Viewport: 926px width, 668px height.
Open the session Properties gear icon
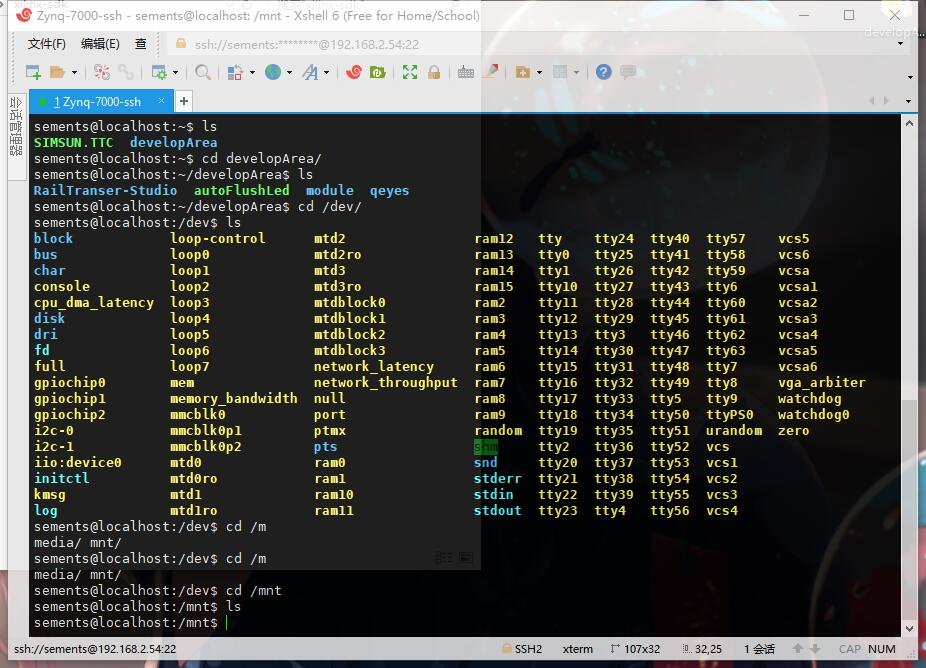pyautogui.click(x=159, y=72)
